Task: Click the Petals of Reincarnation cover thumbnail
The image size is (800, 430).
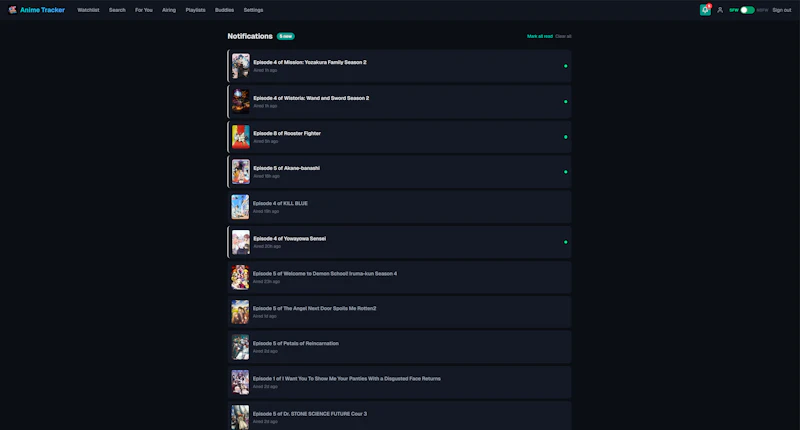Action: (x=240, y=347)
